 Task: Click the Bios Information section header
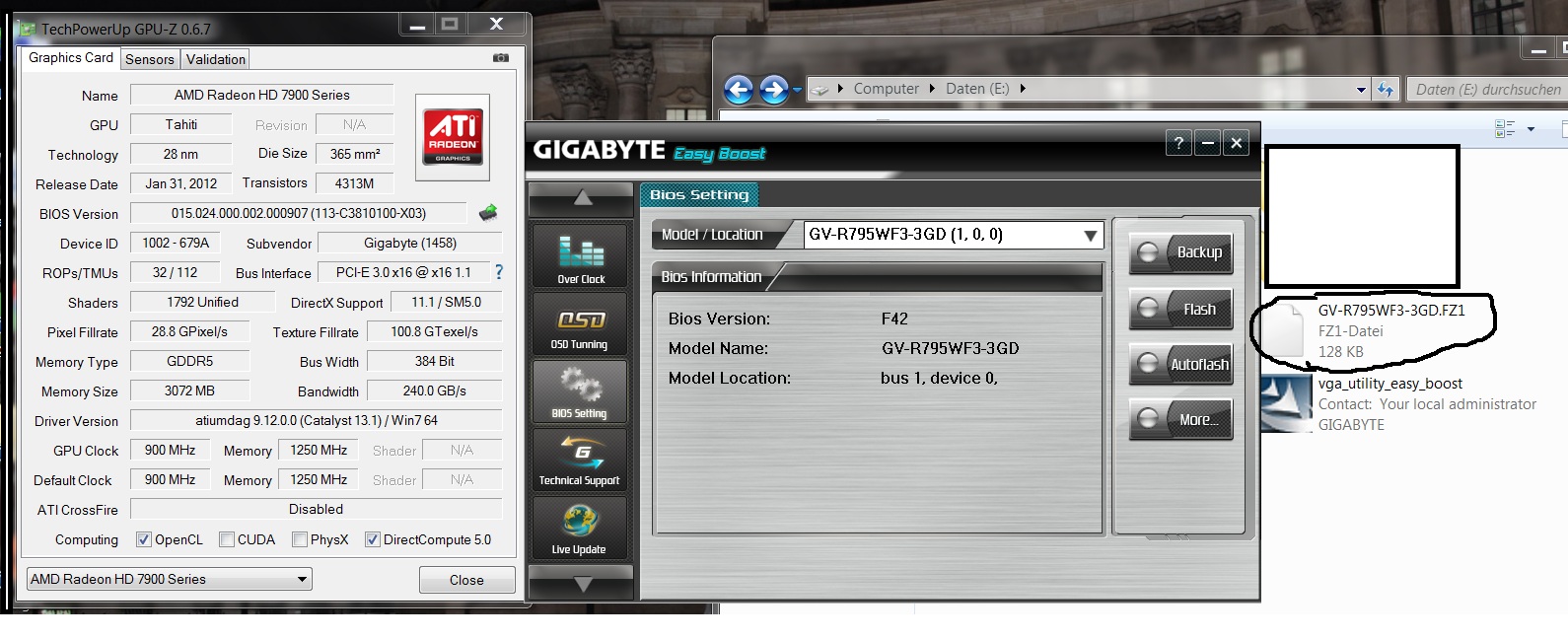711,277
